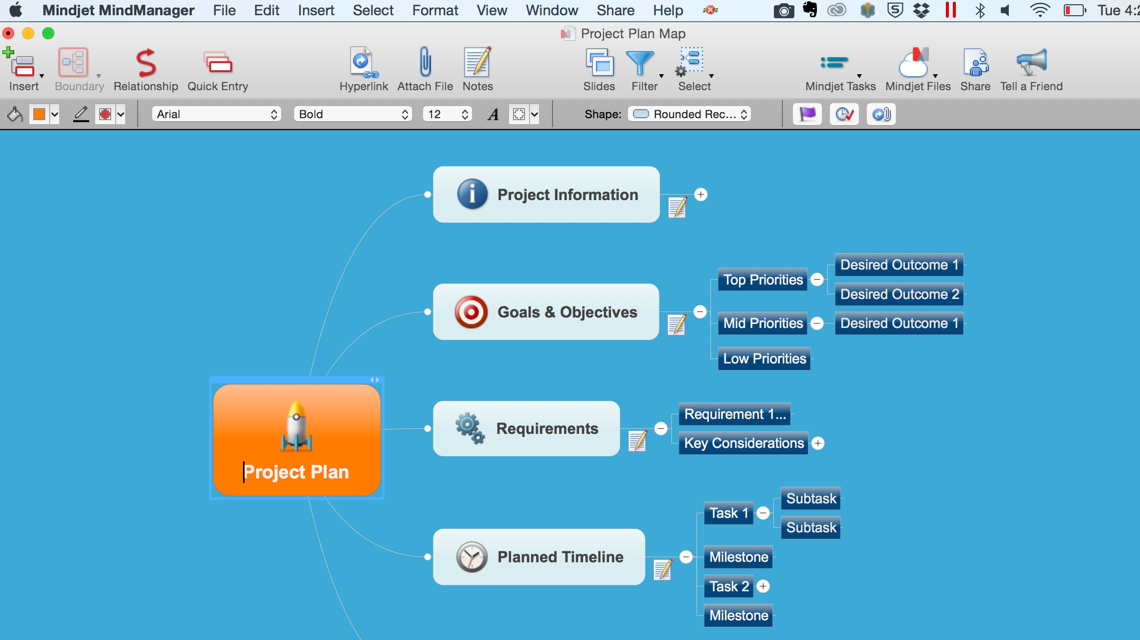Select the Top Priorities subtopic
This screenshot has height=640, width=1140.
pyautogui.click(x=763, y=280)
